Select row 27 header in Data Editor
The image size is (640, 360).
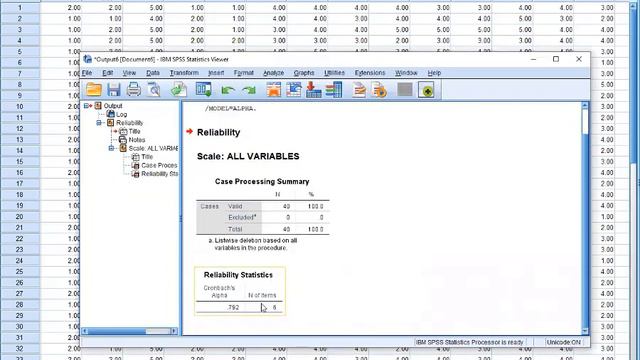click(20, 293)
